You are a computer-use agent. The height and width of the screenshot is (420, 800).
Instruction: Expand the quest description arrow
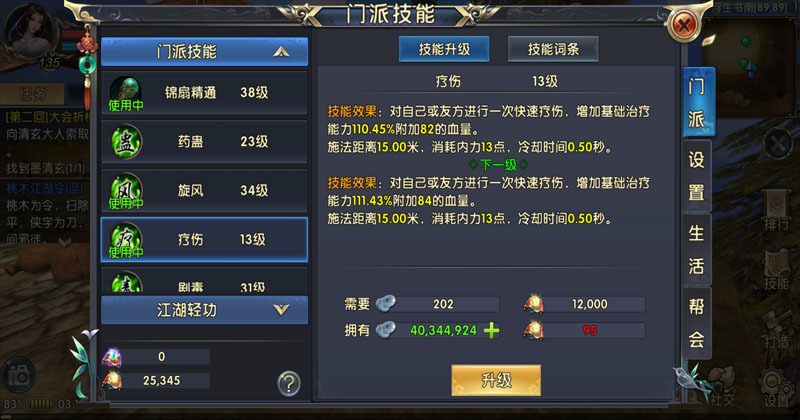coord(65,242)
